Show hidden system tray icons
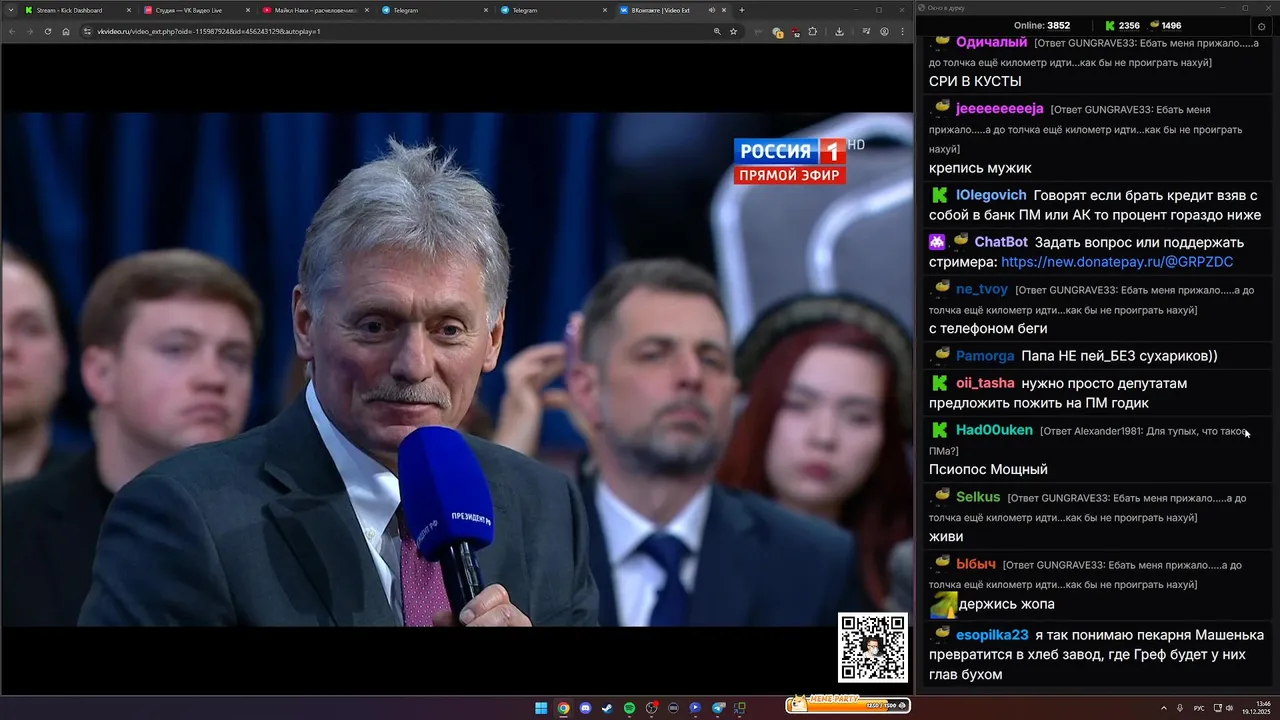Image resolution: width=1280 pixels, height=720 pixels. 1164,708
